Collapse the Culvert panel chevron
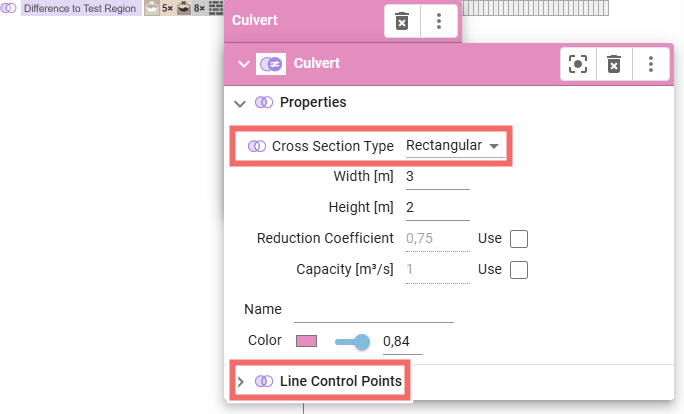Screen dimensions: 684x414 242,64
